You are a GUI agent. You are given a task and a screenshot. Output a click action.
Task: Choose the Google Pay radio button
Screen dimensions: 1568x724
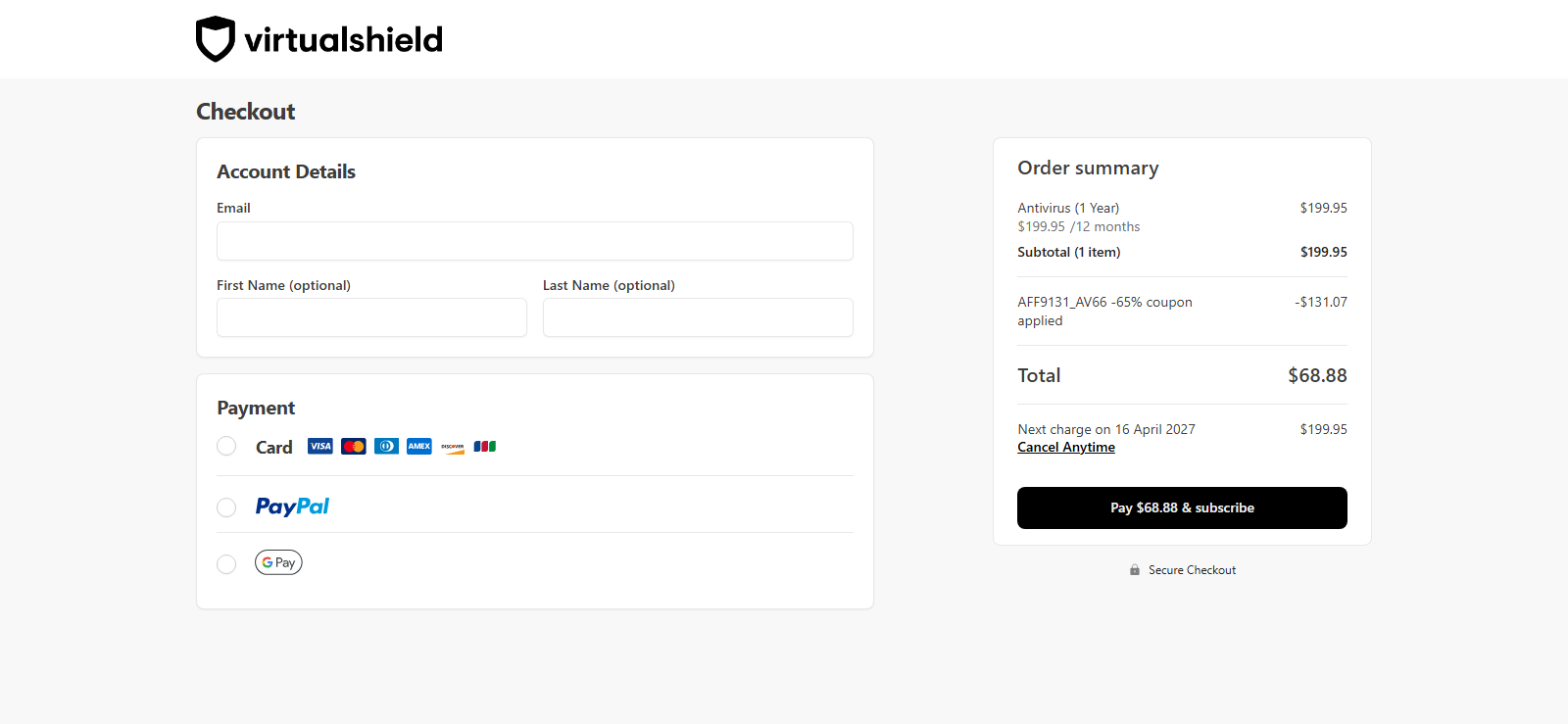click(x=226, y=564)
